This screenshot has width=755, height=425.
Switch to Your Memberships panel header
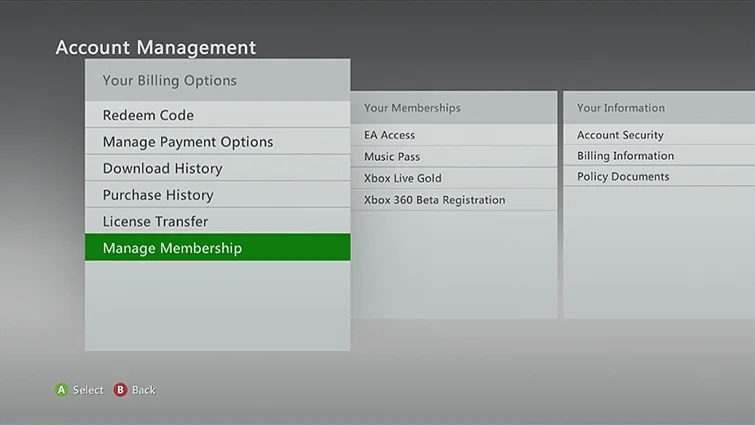click(454, 107)
